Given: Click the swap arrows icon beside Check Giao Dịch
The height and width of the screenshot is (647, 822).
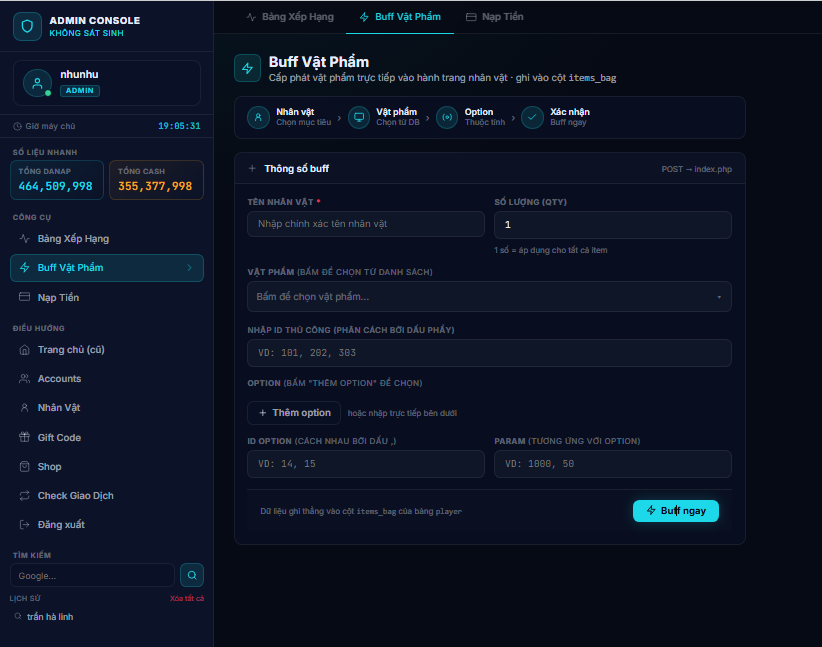Looking at the screenshot, I should click(x=25, y=495).
